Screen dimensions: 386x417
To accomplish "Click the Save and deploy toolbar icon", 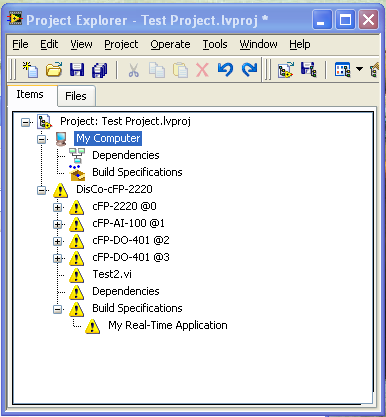I will click(x=309, y=70).
